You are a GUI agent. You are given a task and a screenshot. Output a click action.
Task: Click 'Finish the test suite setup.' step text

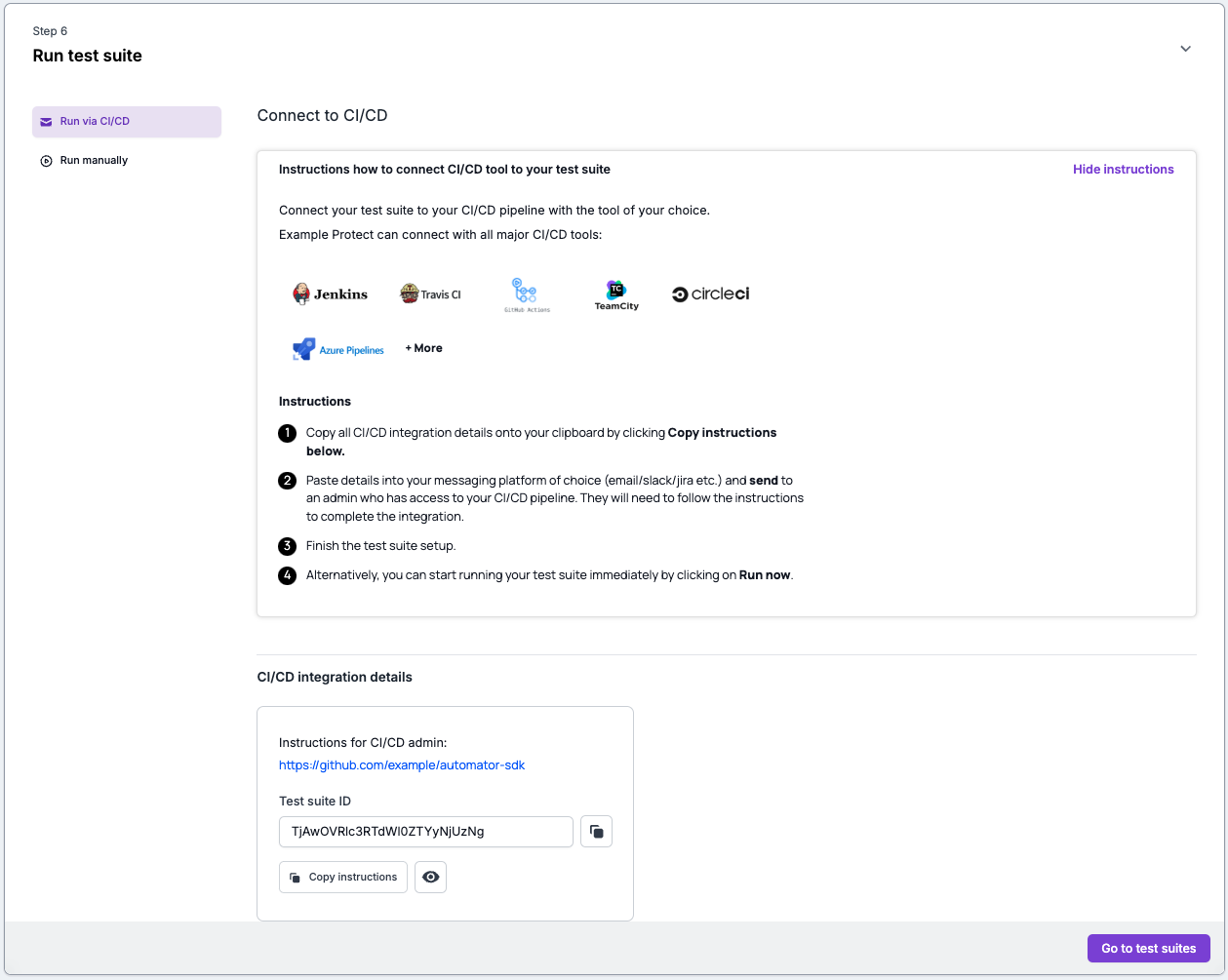coord(381,546)
